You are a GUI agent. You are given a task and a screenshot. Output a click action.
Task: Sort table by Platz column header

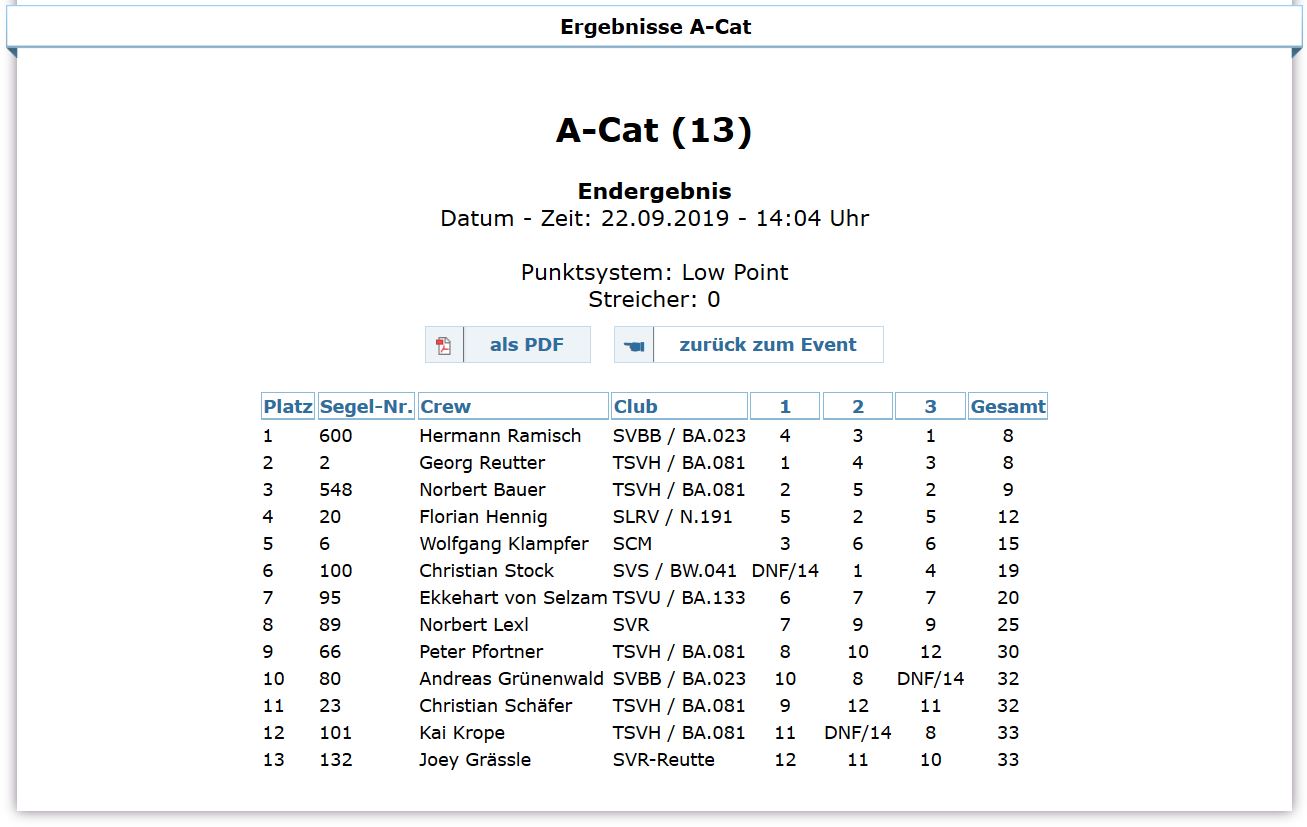pos(288,406)
